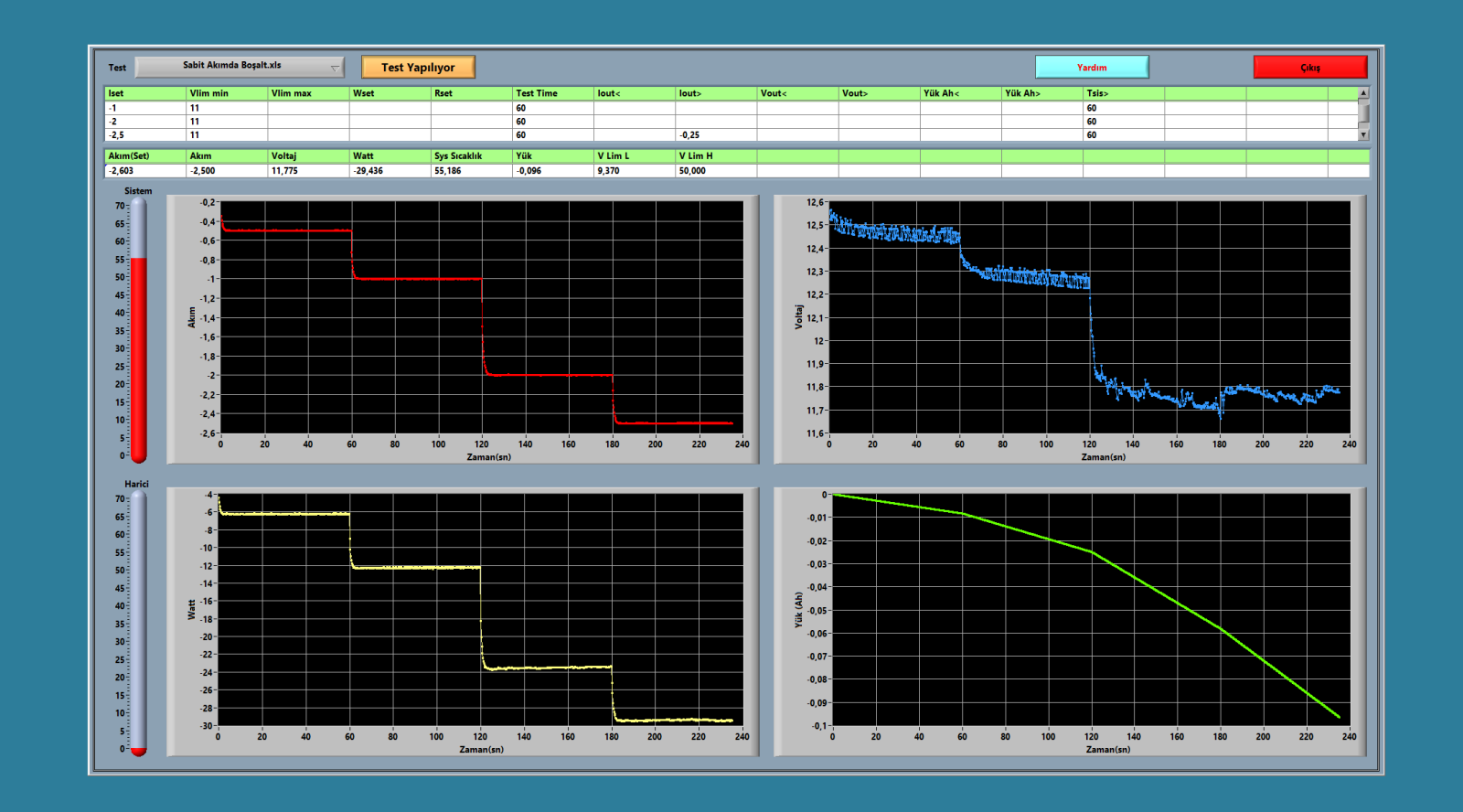This screenshot has width=1463, height=812.
Task: Click the table scrollbar down arrow
Action: tap(1363, 134)
